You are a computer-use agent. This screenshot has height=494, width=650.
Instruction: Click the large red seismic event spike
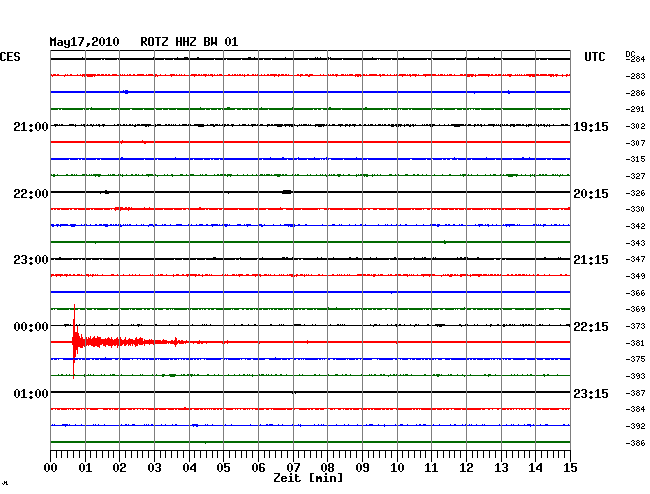[x=74, y=342]
